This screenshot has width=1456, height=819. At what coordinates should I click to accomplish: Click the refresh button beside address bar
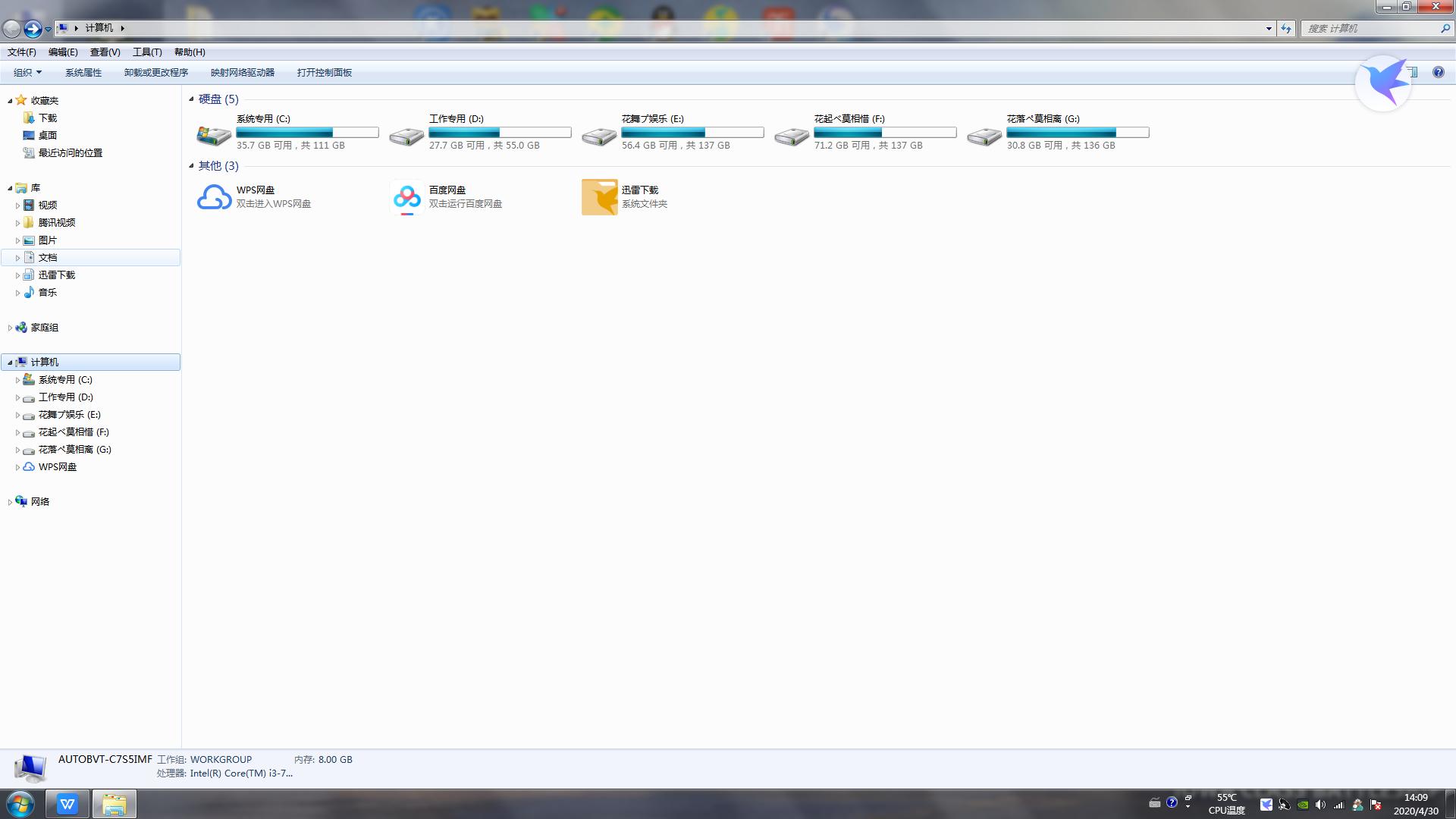[x=1286, y=29]
